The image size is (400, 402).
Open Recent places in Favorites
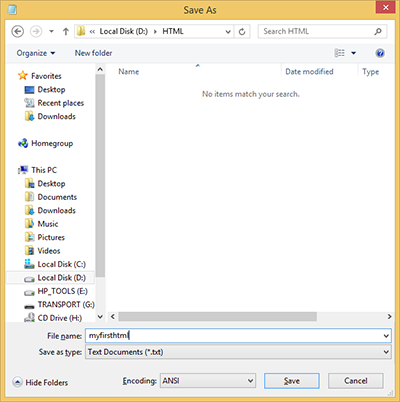(x=54, y=103)
